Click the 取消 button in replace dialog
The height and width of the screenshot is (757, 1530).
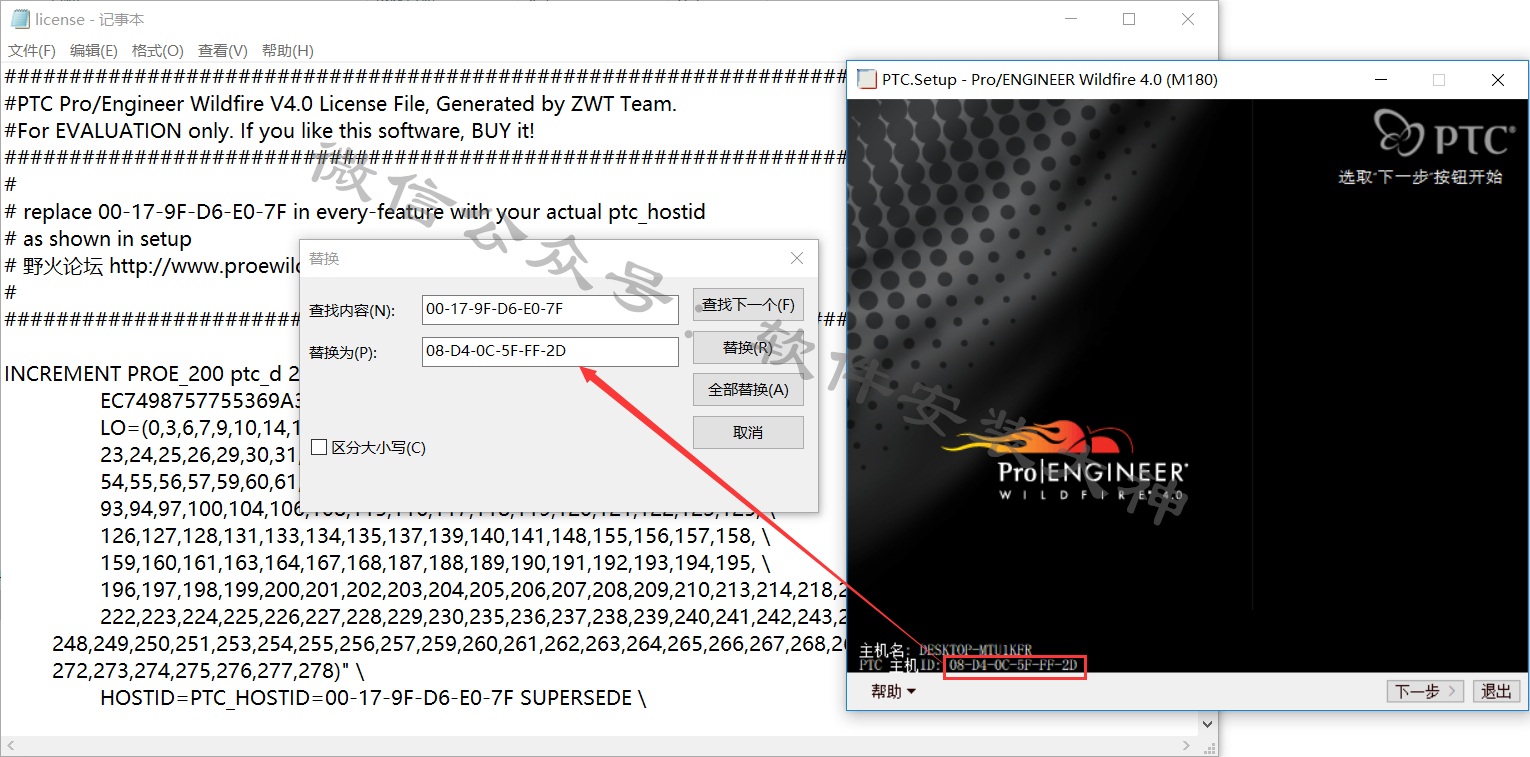point(748,433)
